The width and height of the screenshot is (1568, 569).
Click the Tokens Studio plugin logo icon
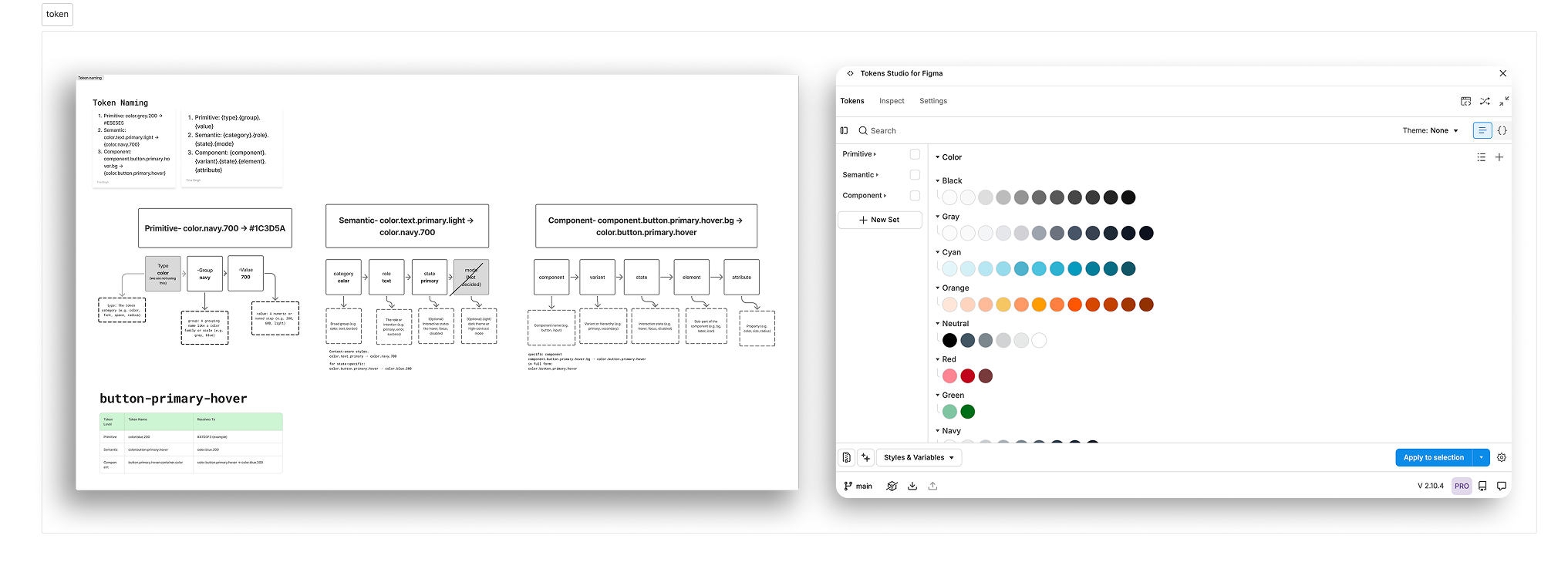click(x=850, y=74)
